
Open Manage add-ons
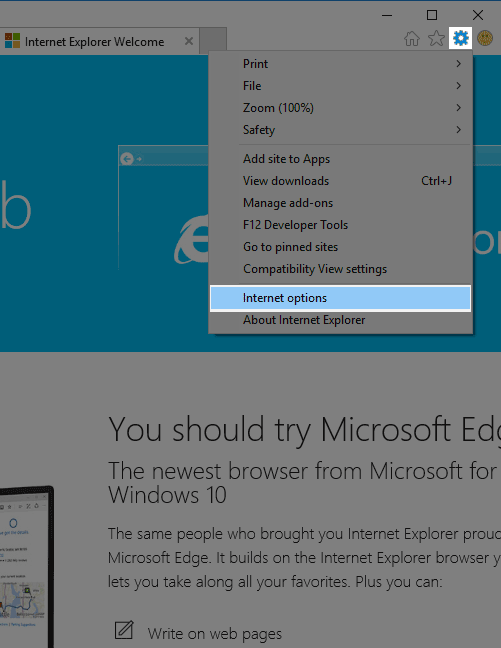pos(341,203)
